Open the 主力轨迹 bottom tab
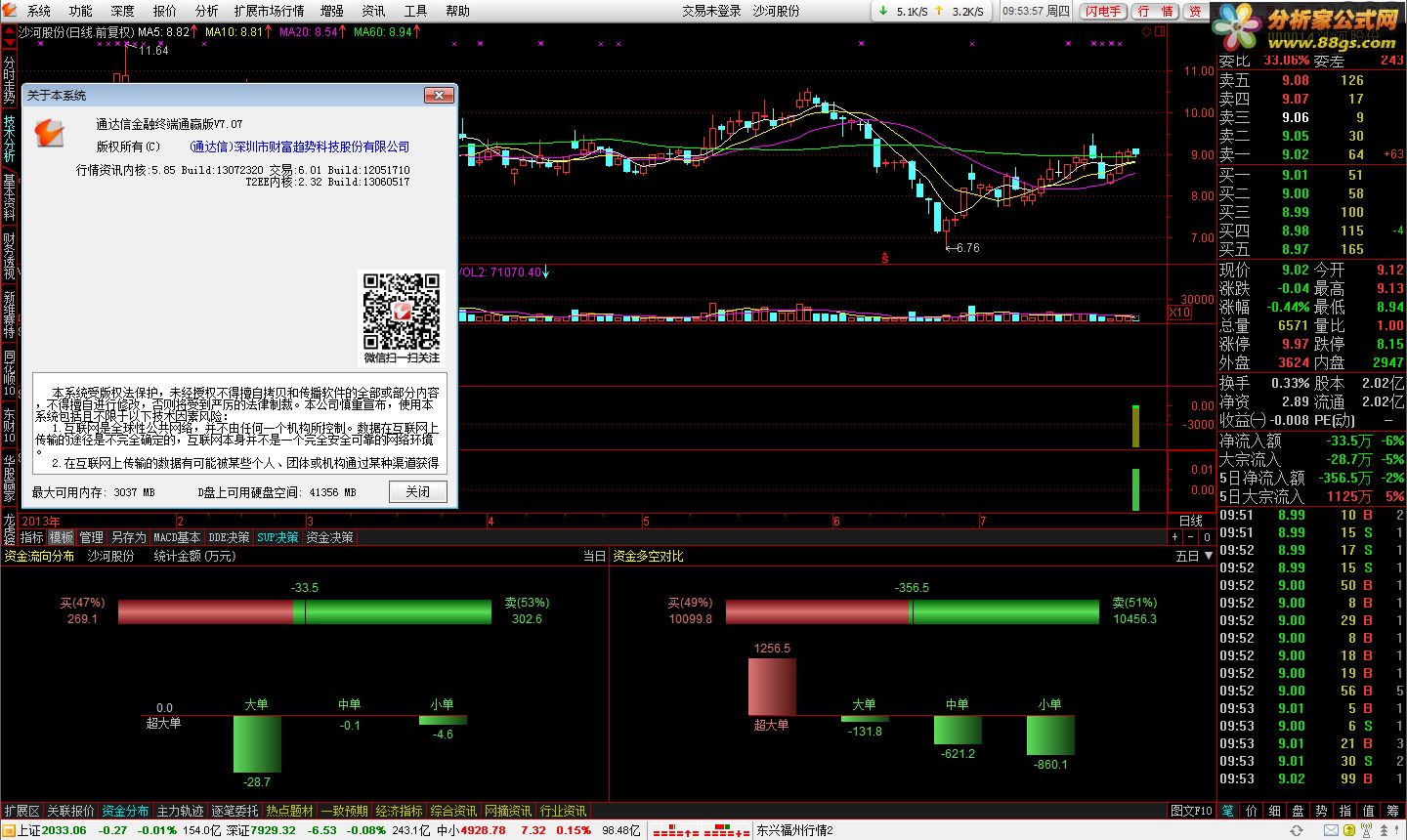This screenshot has width=1407, height=840. pyautogui.click(x=180, y=811)
